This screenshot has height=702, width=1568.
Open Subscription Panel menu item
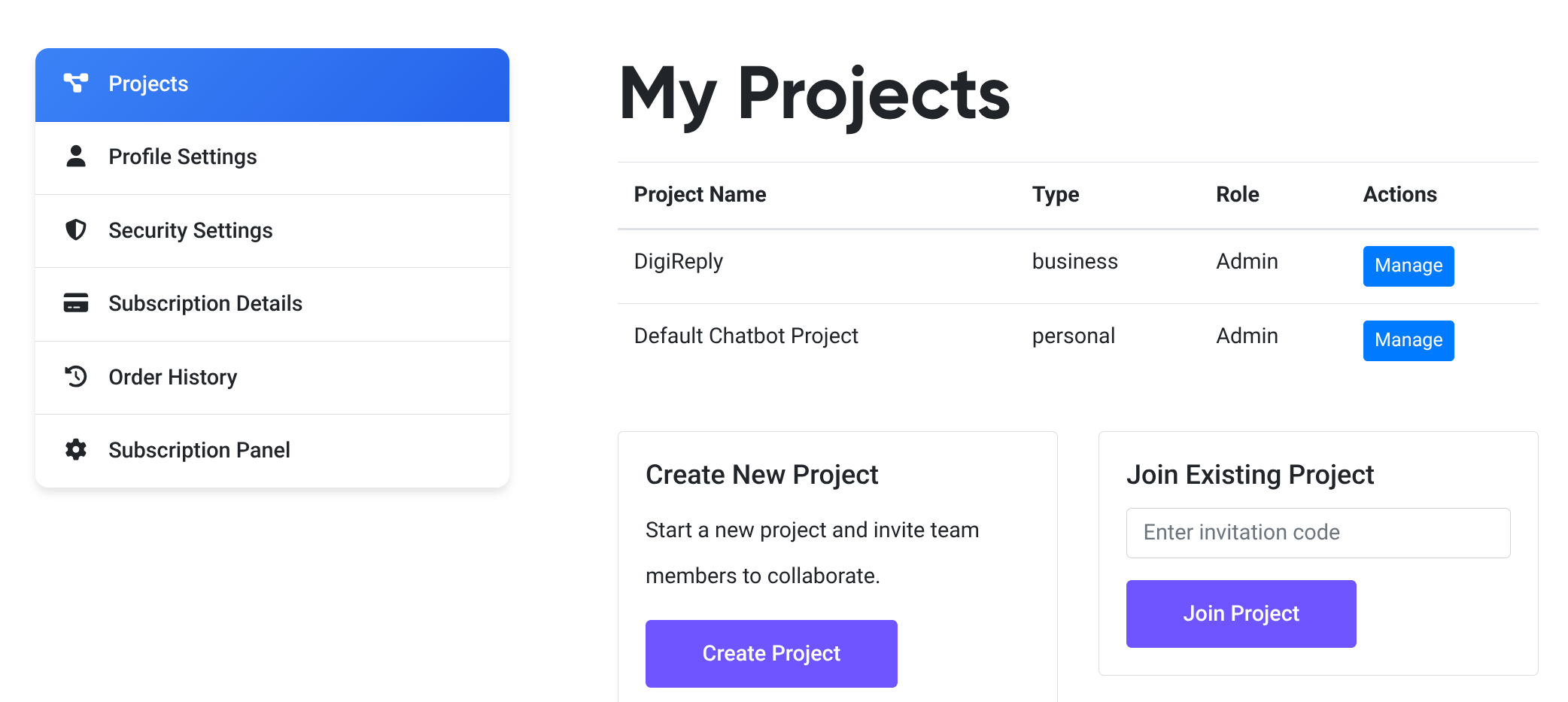click(x=272, y=451)
